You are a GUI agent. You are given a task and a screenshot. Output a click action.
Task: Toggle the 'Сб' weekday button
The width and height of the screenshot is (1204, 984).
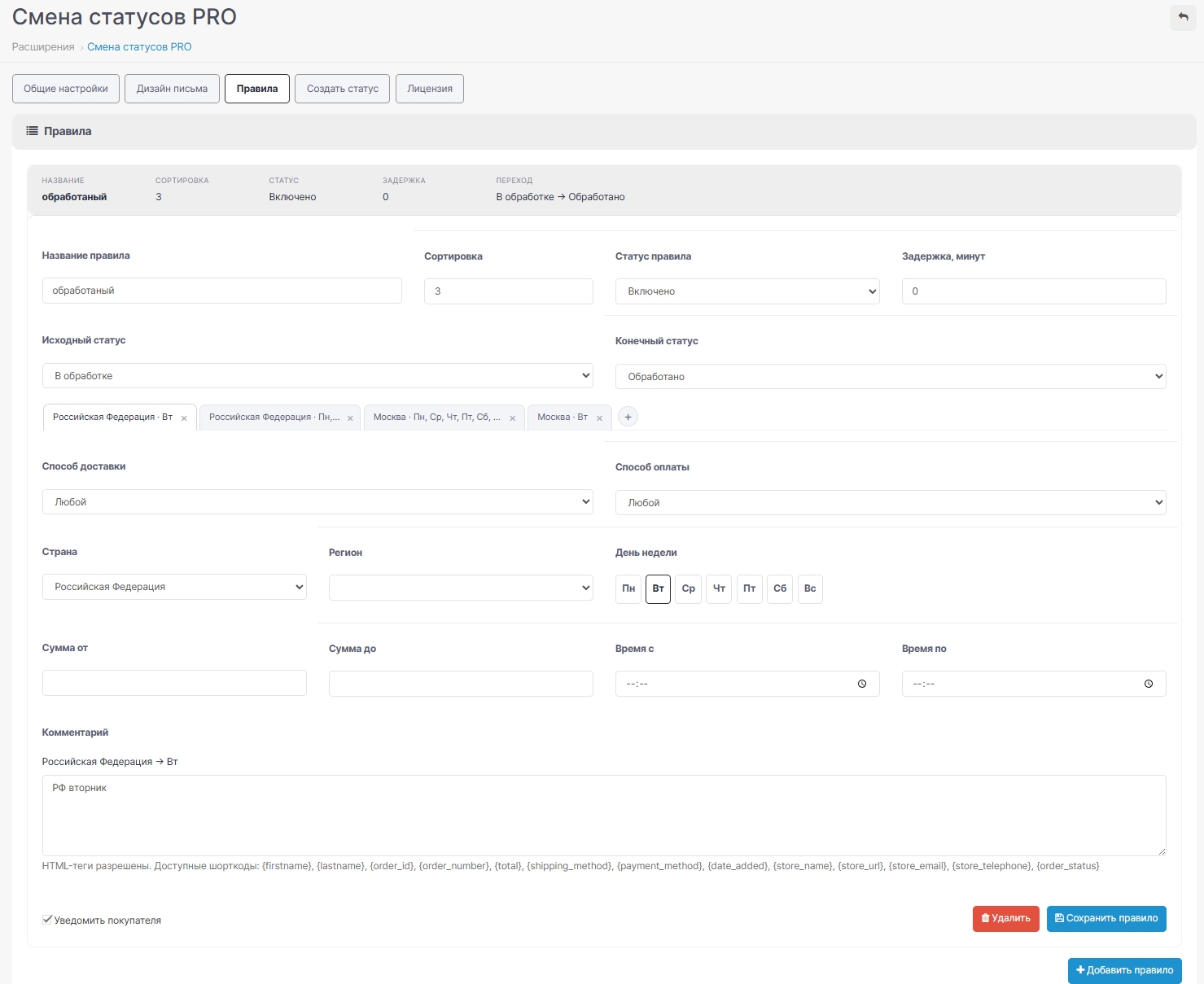pos(780,588)
